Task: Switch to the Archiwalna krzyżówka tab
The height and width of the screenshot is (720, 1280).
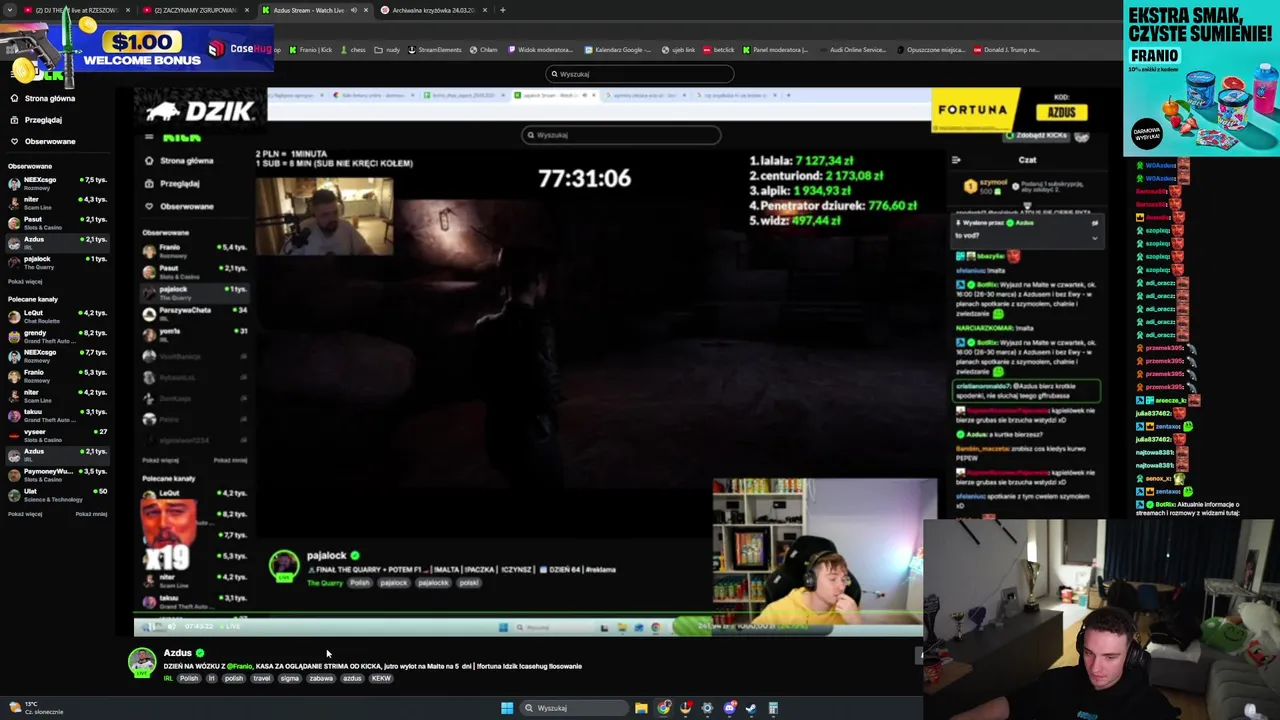Action: tap(432, 10)
